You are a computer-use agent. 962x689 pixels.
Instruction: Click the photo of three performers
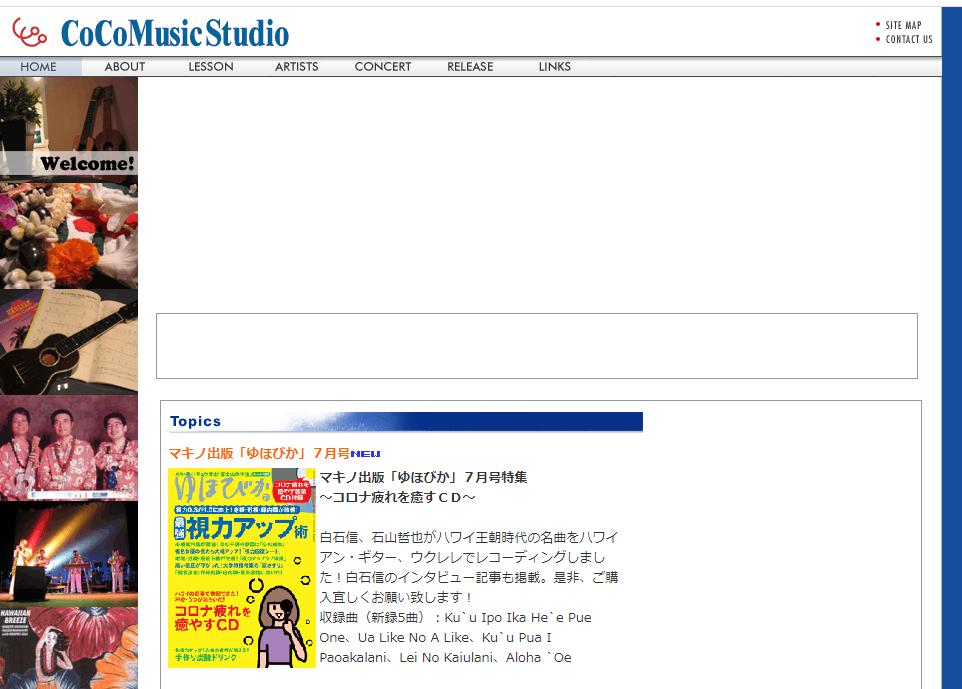tap(69, 448)
